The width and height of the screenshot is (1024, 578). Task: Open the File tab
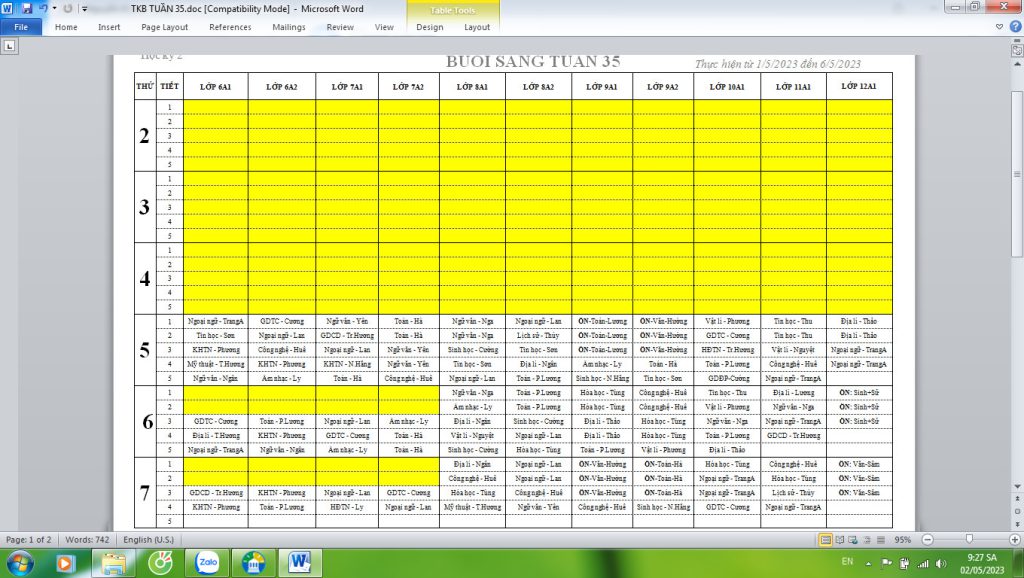(20, 27)
